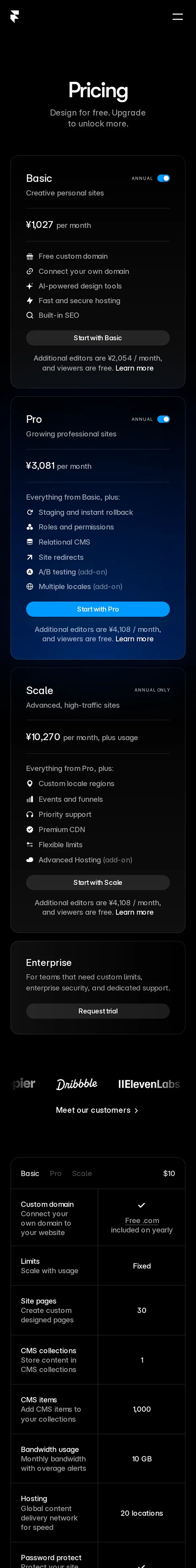The image size is (196, 1568).
Task: Toggle annual billing on the Basic plan
Action: 163,178
